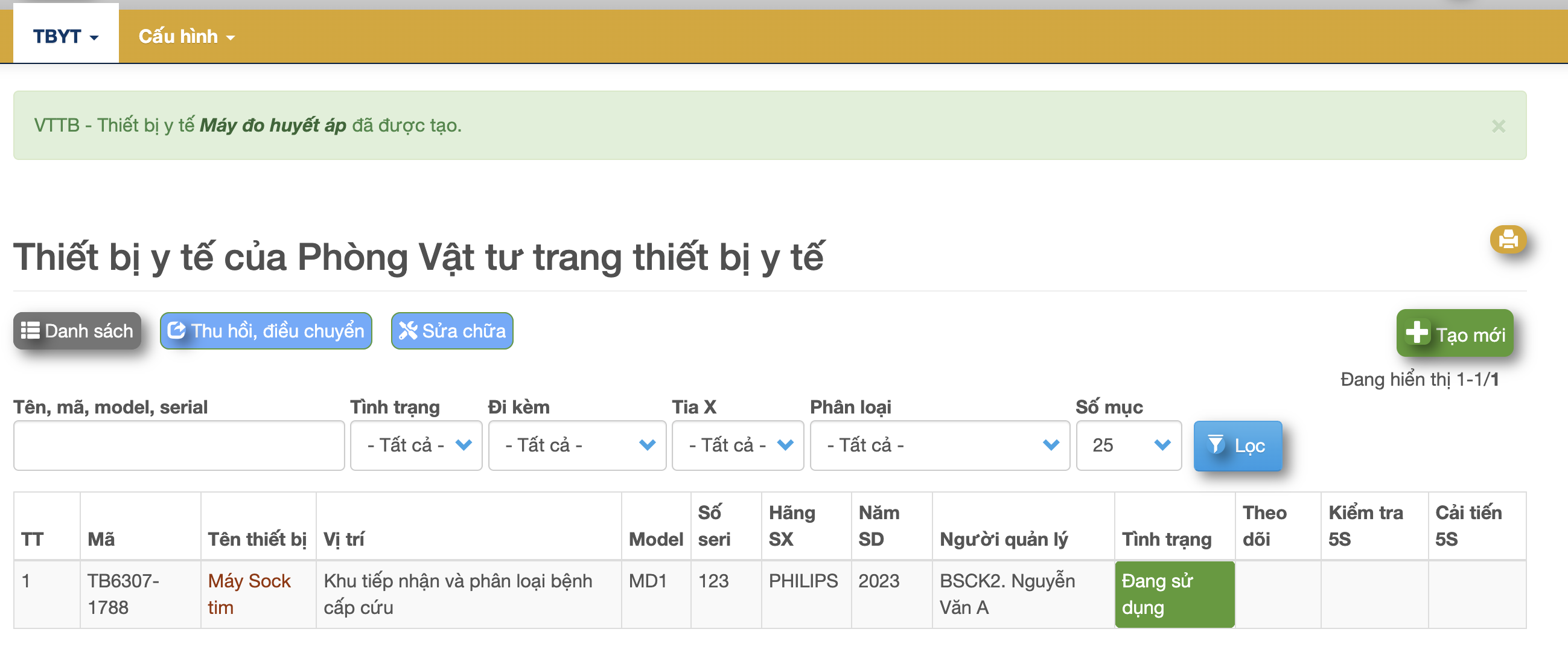Viewport: 1568px width, 658px height.
Task: Expand the Đi kèm filter dropdown
Action: pos(576,445)
